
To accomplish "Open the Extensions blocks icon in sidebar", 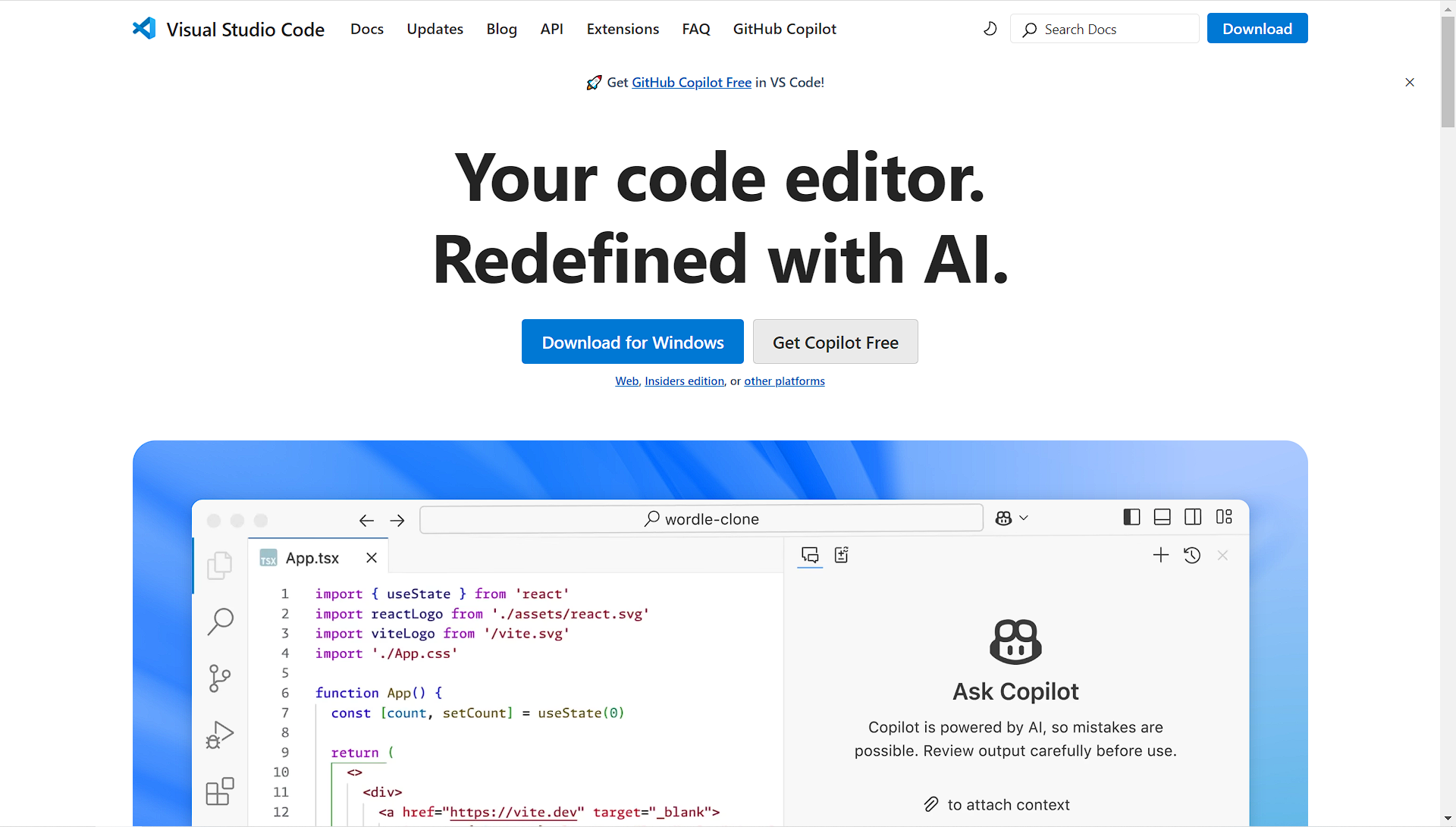I will [x=220, y=791].
